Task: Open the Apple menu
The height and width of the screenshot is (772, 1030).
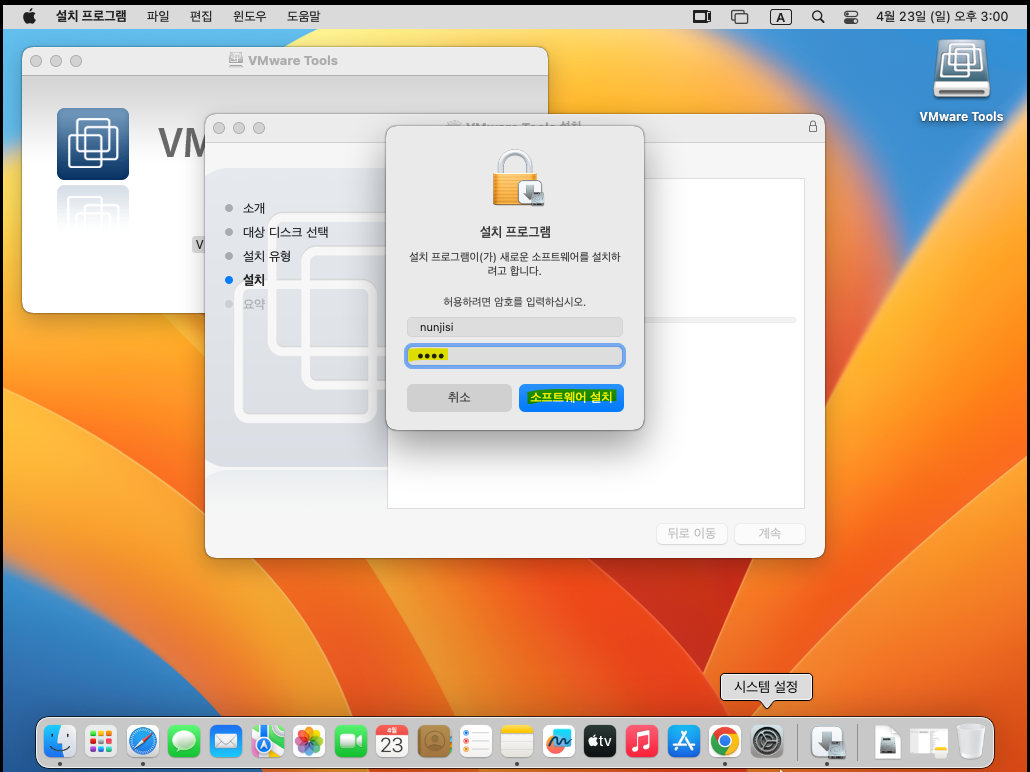Action: [29, 16]
